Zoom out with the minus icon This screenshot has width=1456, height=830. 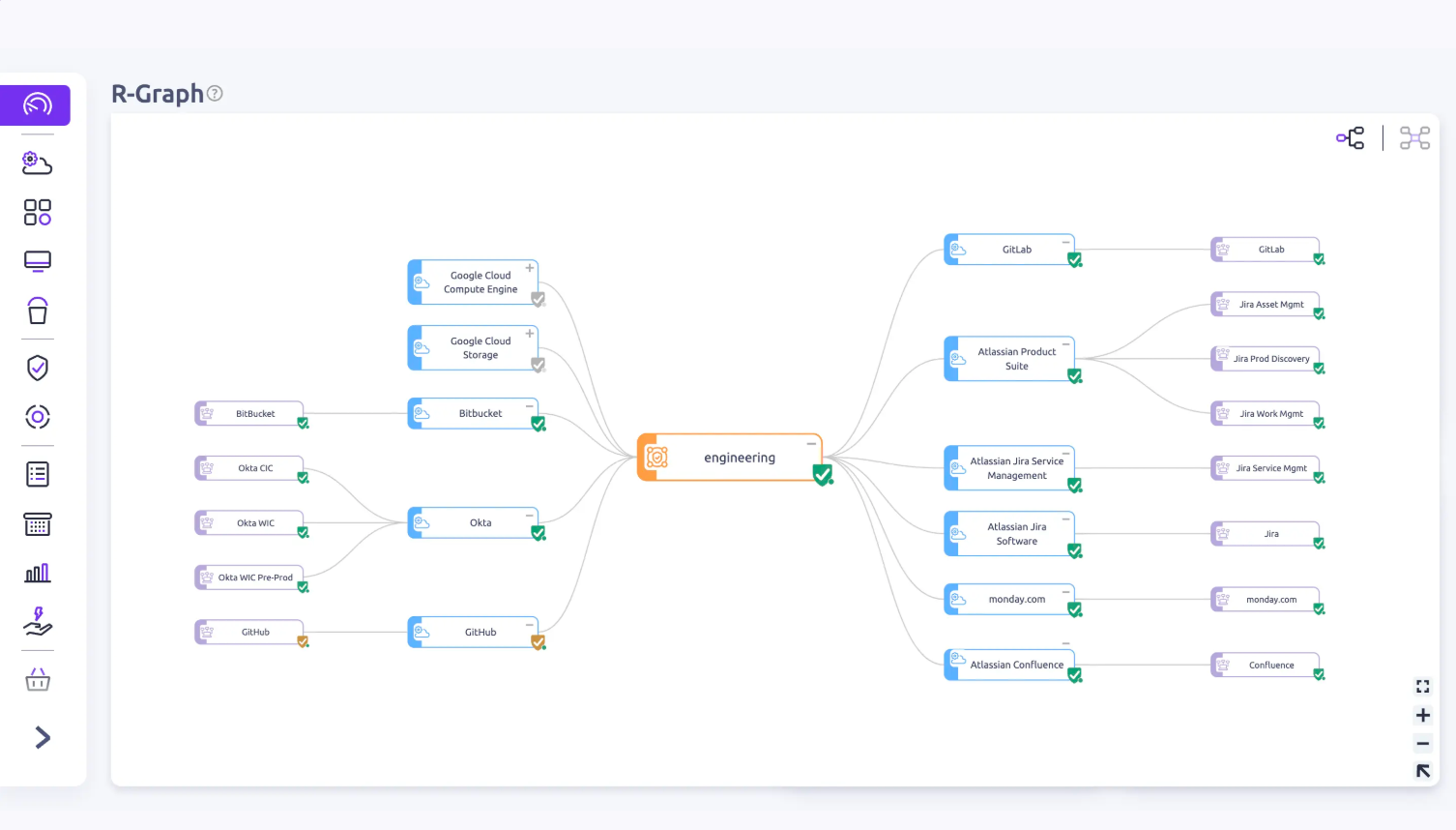[1423, 744]
